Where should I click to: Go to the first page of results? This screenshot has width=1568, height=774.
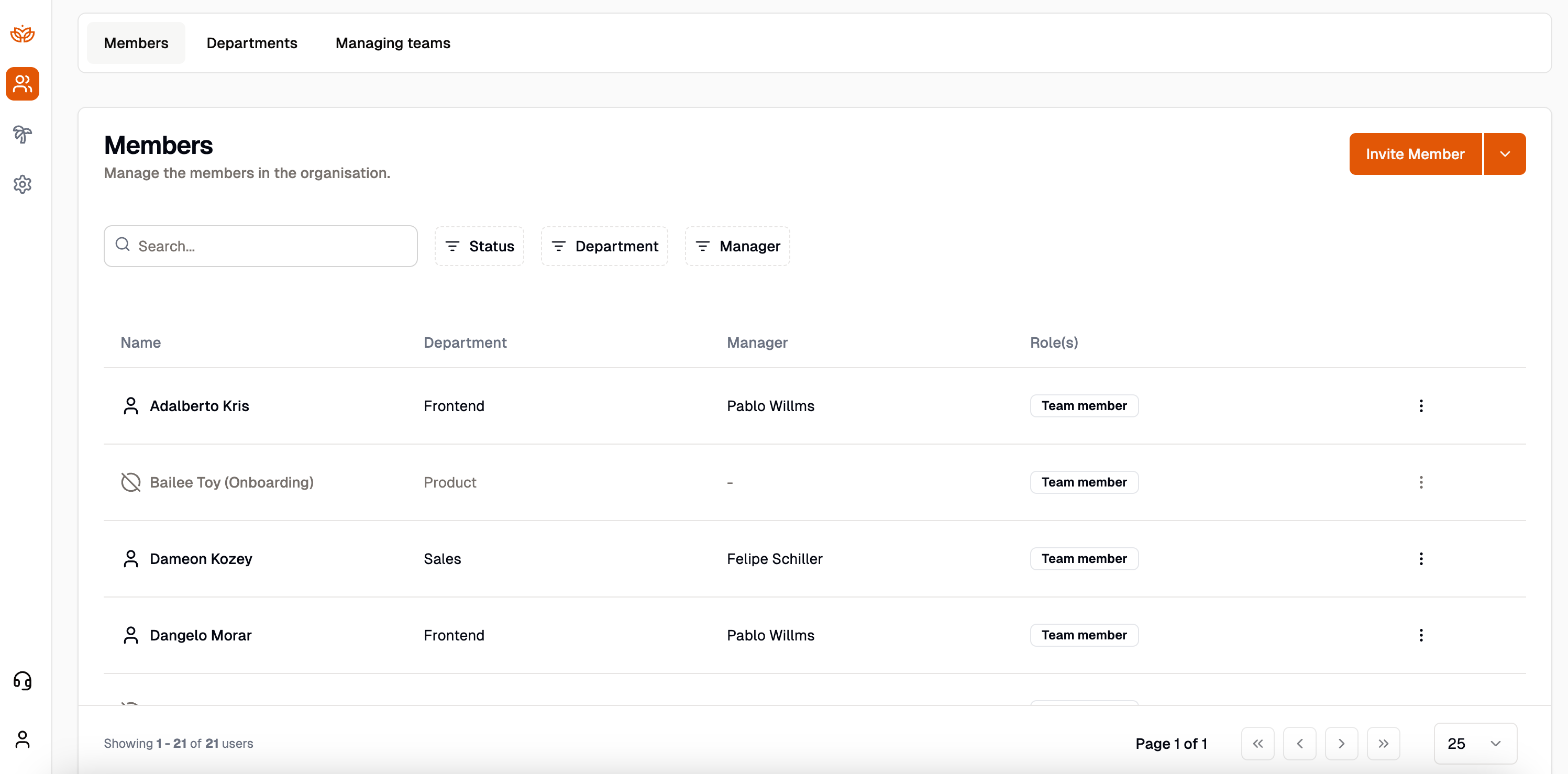1257,744
